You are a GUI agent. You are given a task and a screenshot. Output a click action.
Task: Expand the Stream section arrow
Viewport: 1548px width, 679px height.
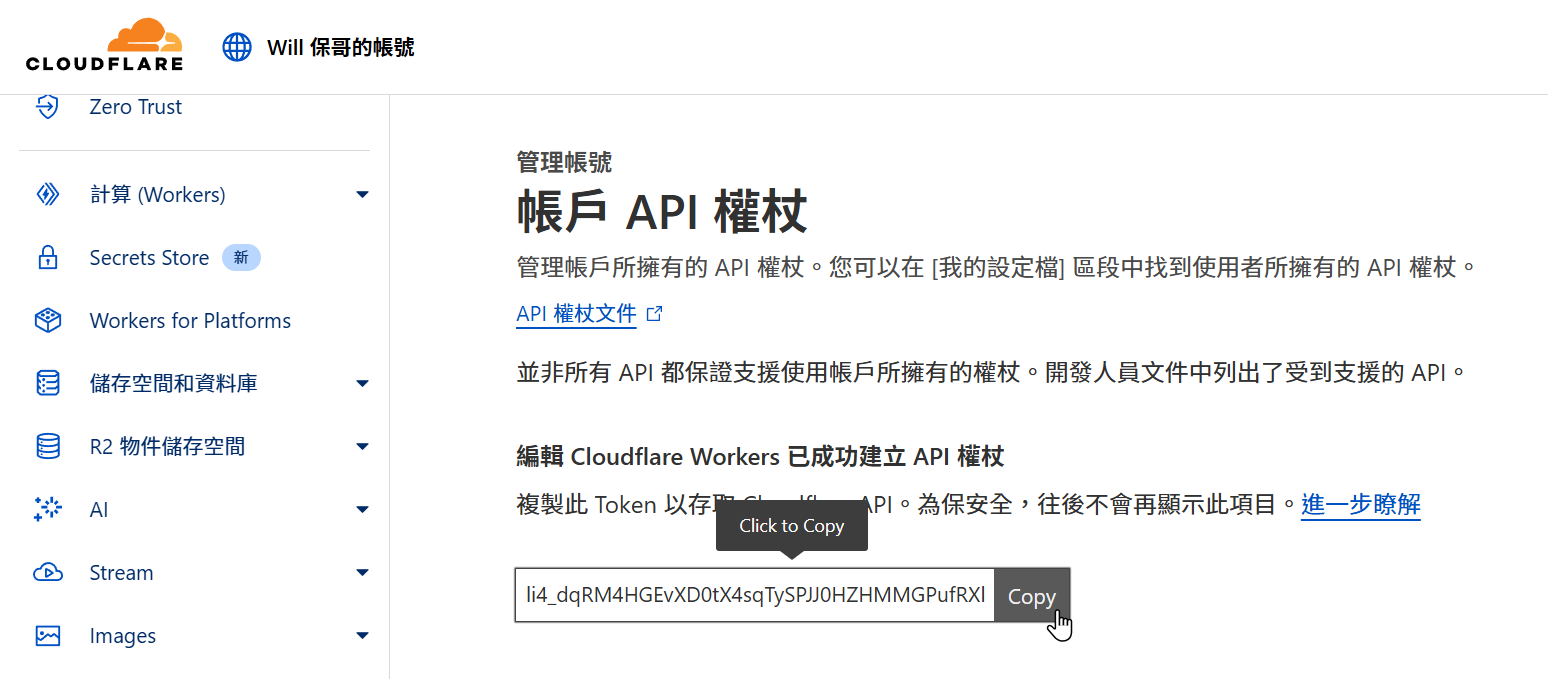coord(363,573)
